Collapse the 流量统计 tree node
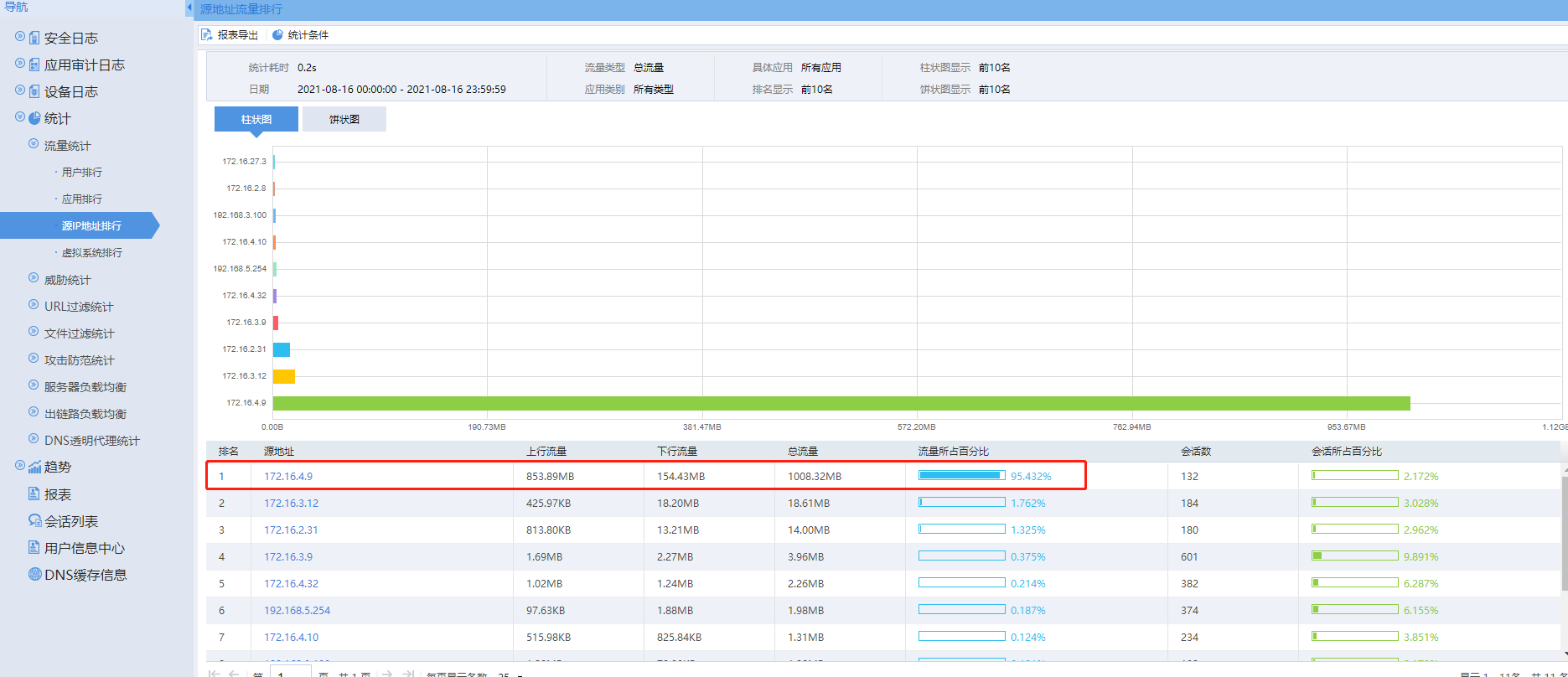 tap(34, 144)
